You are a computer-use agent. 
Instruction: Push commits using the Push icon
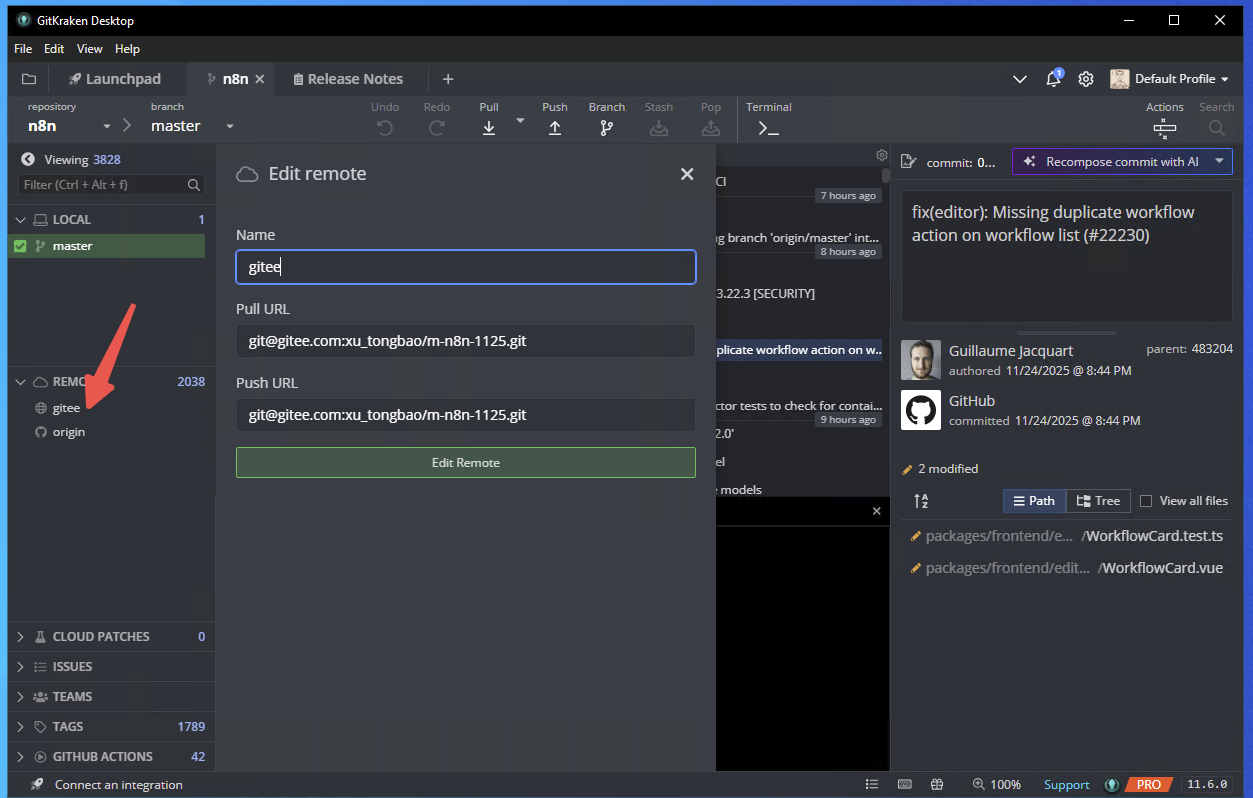pyautogui.click(x=555, y=128)
